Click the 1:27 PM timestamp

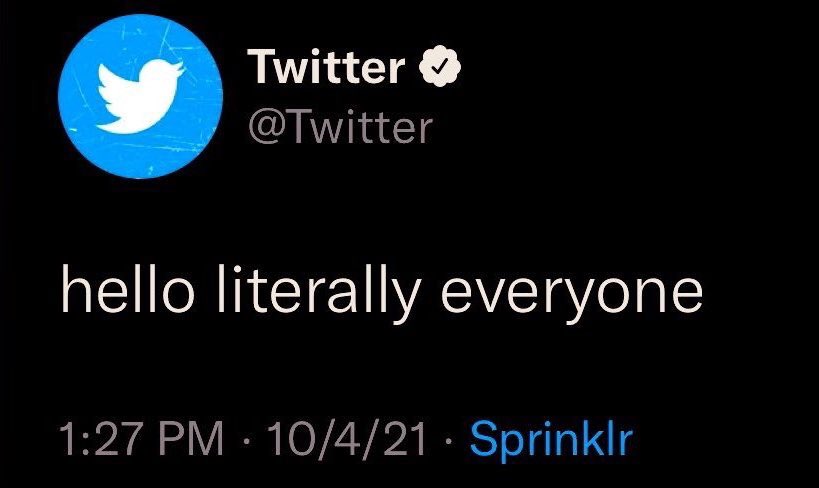point(141,438)
